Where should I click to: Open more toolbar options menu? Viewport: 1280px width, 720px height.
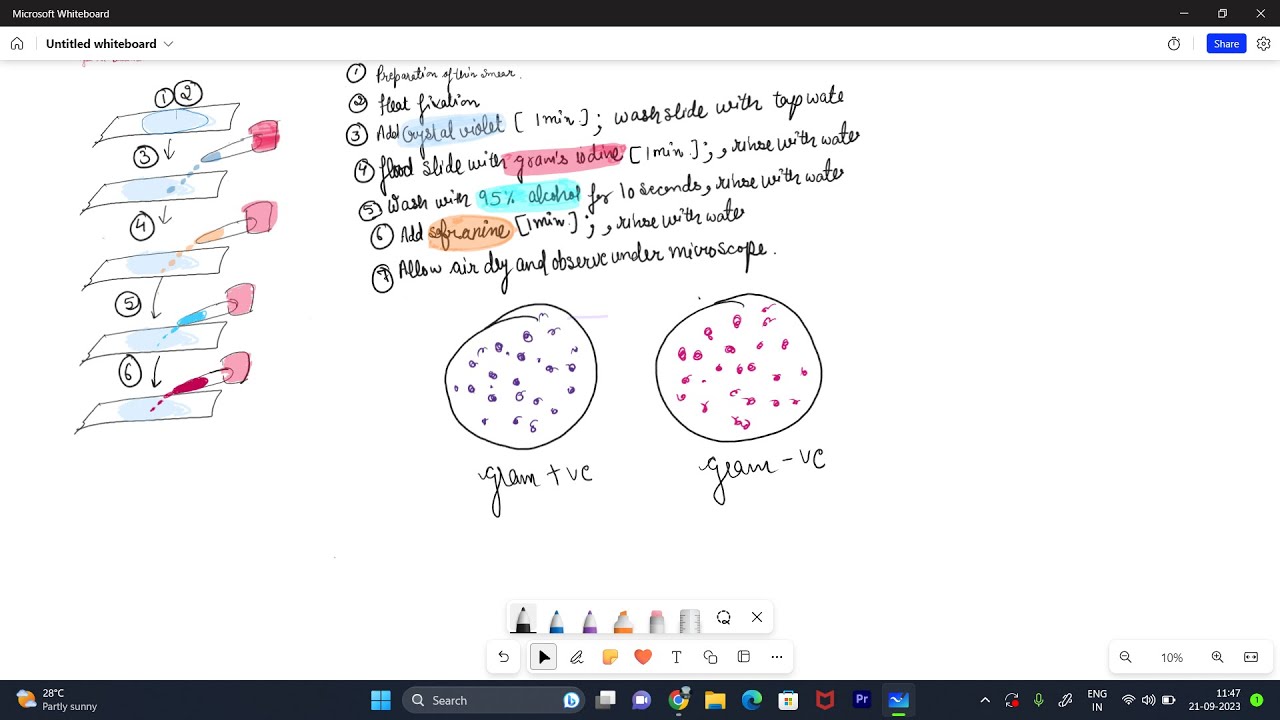click(777, 657)
